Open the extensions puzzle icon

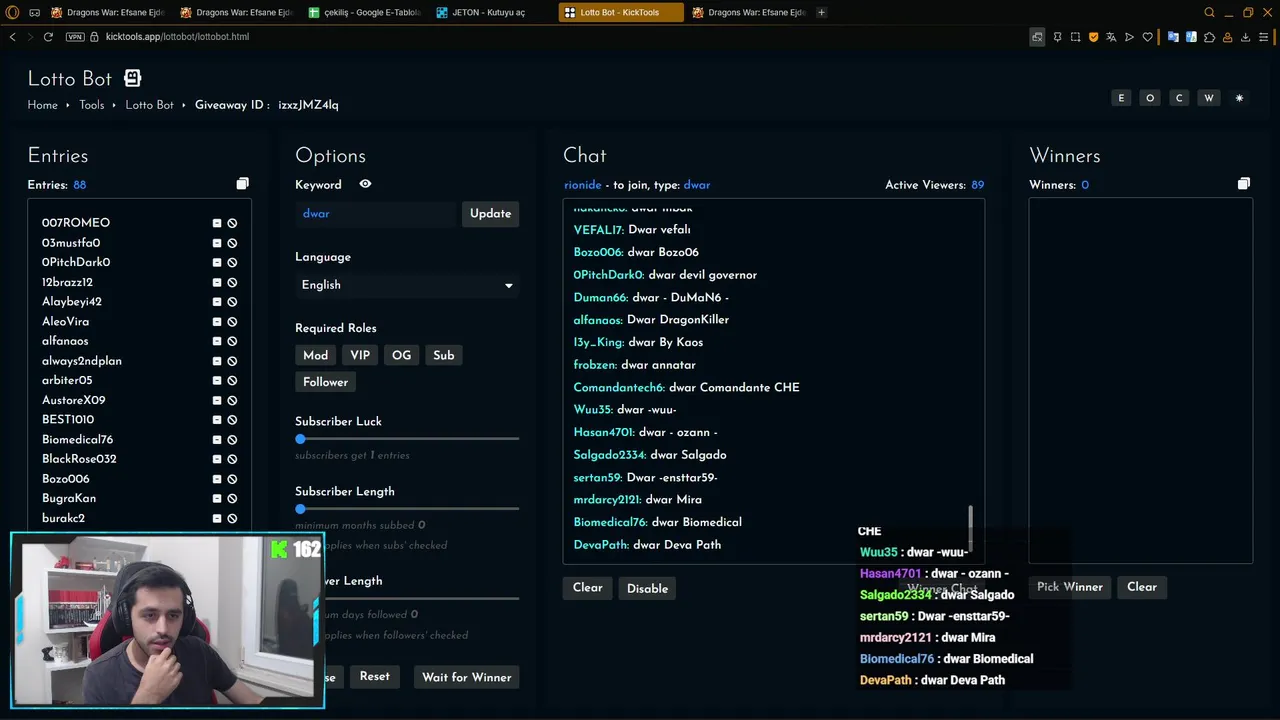point(1209,37)
